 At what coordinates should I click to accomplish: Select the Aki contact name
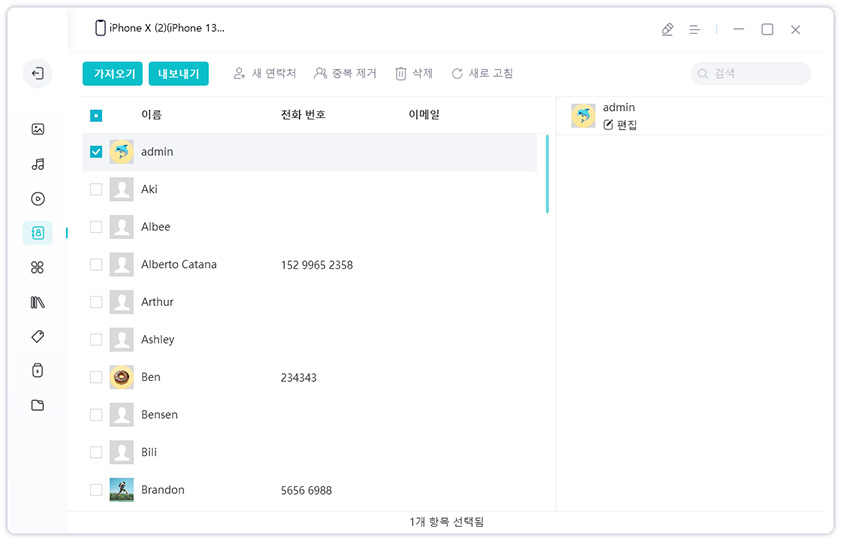149,189
